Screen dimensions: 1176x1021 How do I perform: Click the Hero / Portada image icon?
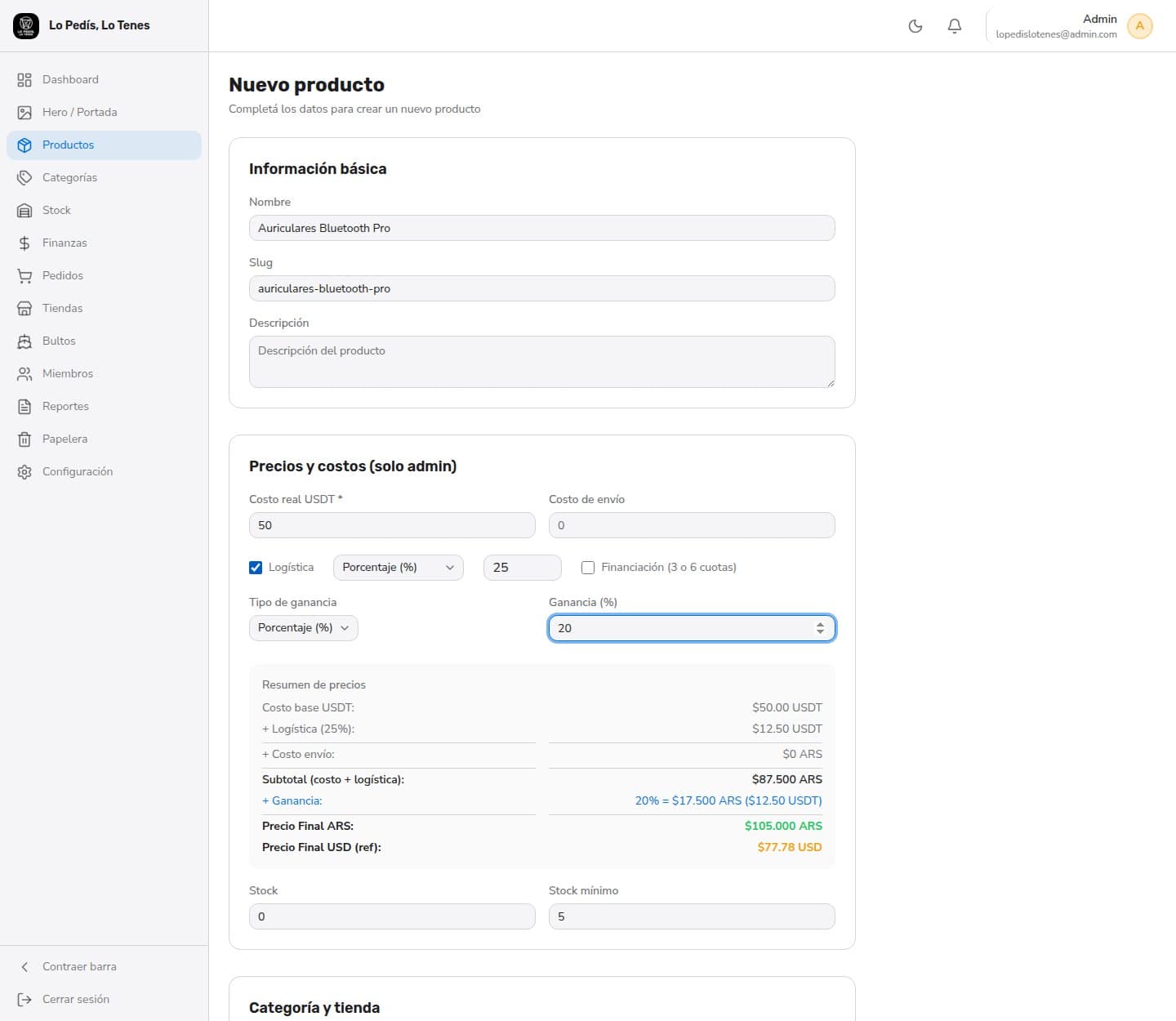tap(24, 113)
